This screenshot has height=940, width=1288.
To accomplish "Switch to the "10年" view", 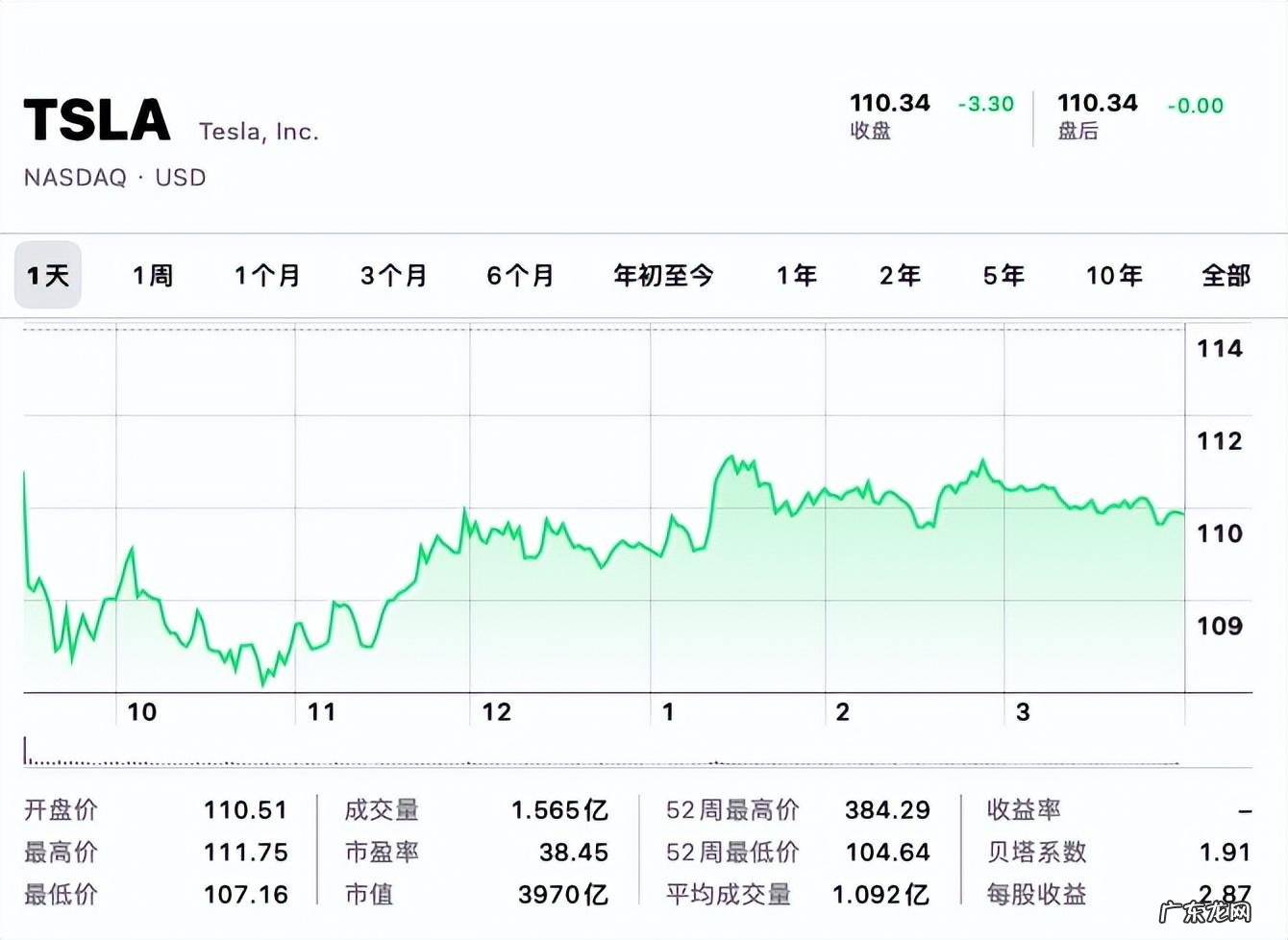I will tap(1114, 275).
